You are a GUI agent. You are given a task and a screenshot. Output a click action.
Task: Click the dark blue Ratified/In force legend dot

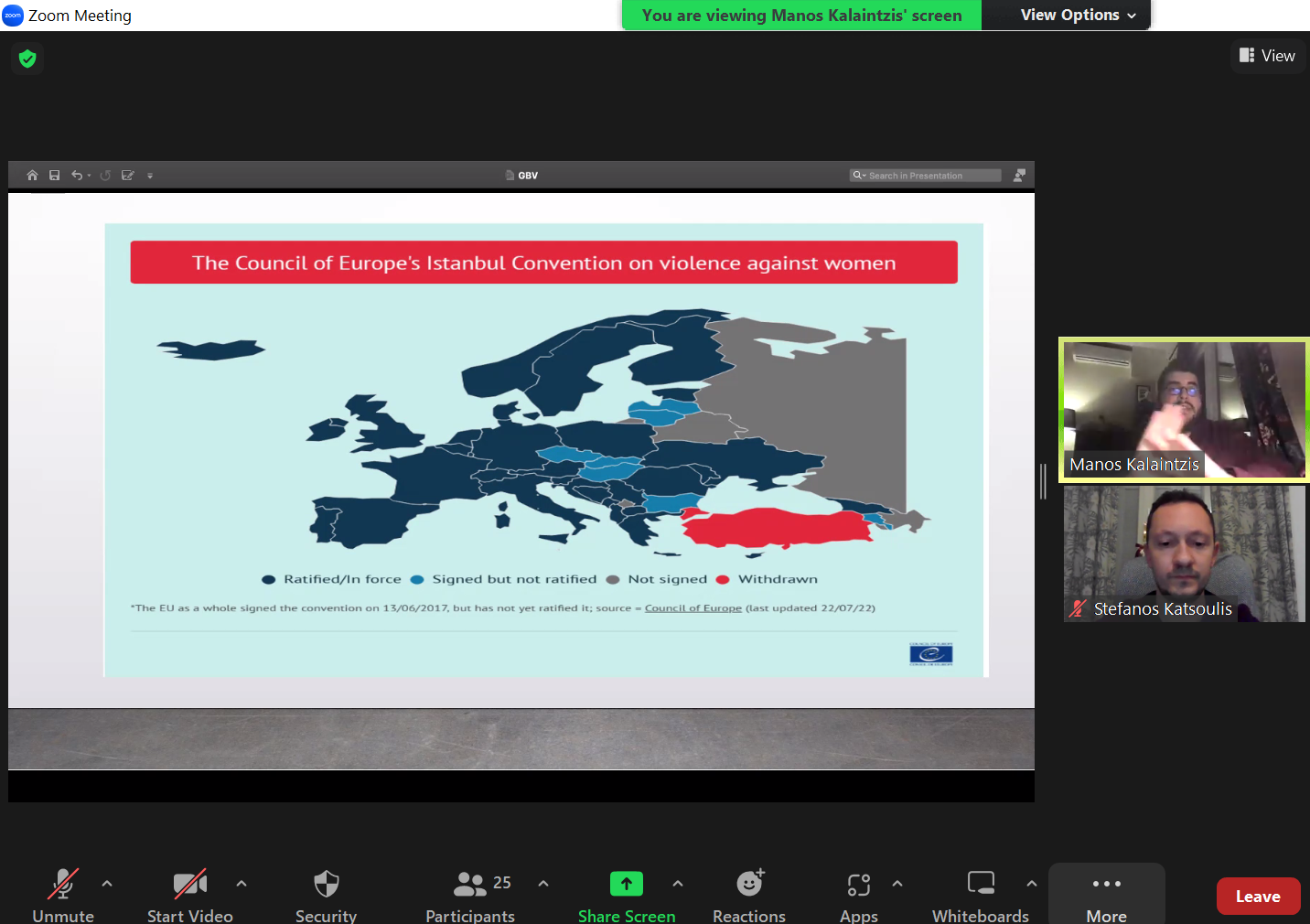click(x=268, y=579)
